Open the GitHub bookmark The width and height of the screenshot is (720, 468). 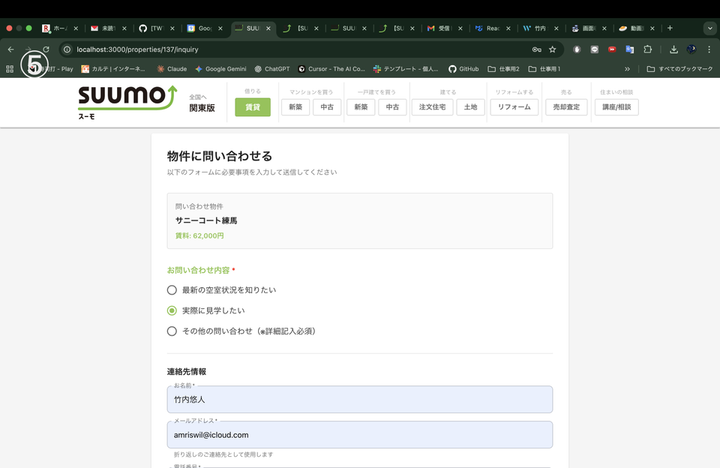tap(463, 69)
